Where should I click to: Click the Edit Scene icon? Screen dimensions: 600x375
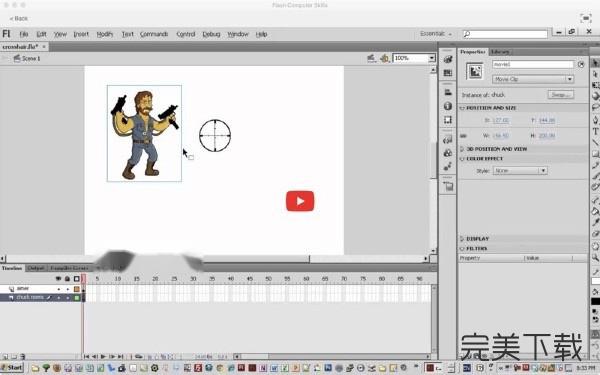click(371, 58)
